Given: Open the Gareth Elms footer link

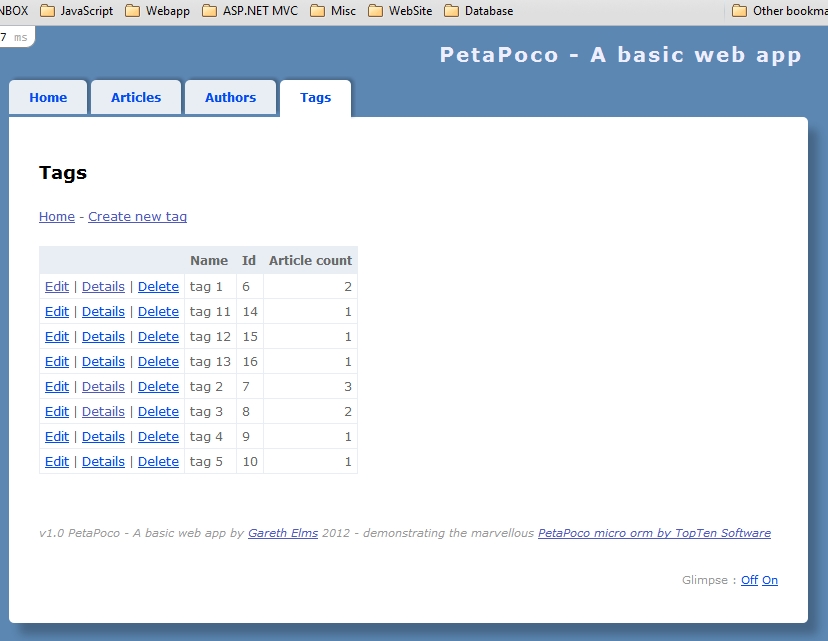Looking at the screenshot, I should (x=283, y=533).
